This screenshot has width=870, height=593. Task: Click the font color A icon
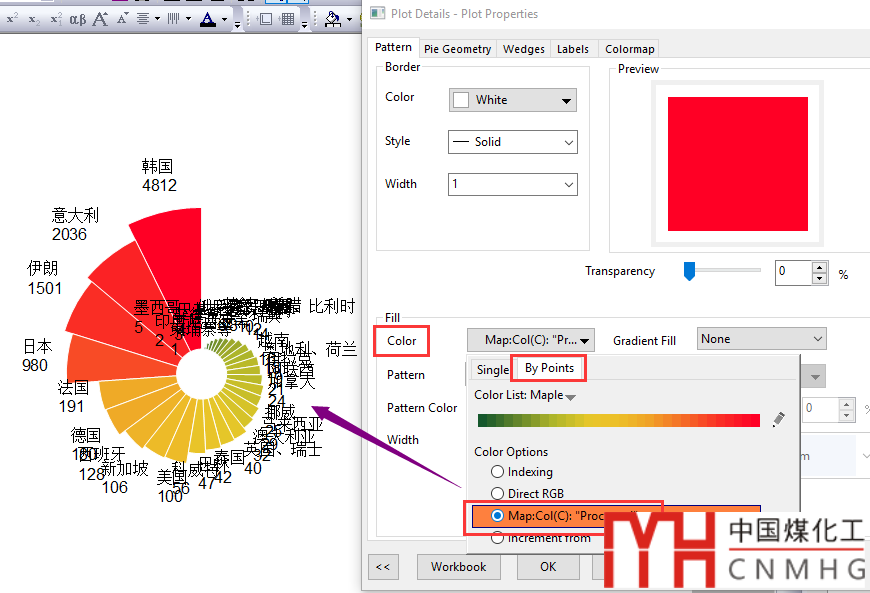pos(208,19)
